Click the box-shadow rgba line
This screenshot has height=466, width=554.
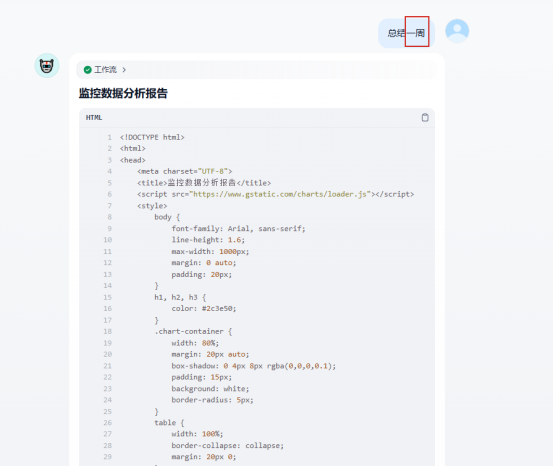tap(254, 366)
